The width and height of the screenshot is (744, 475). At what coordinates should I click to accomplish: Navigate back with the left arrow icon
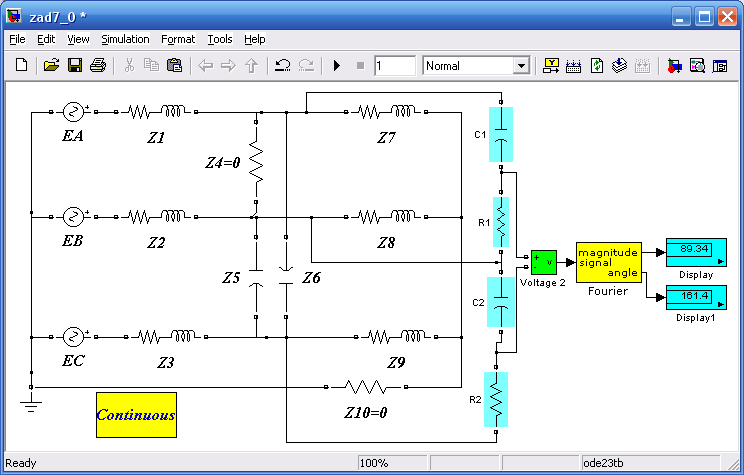205,65
